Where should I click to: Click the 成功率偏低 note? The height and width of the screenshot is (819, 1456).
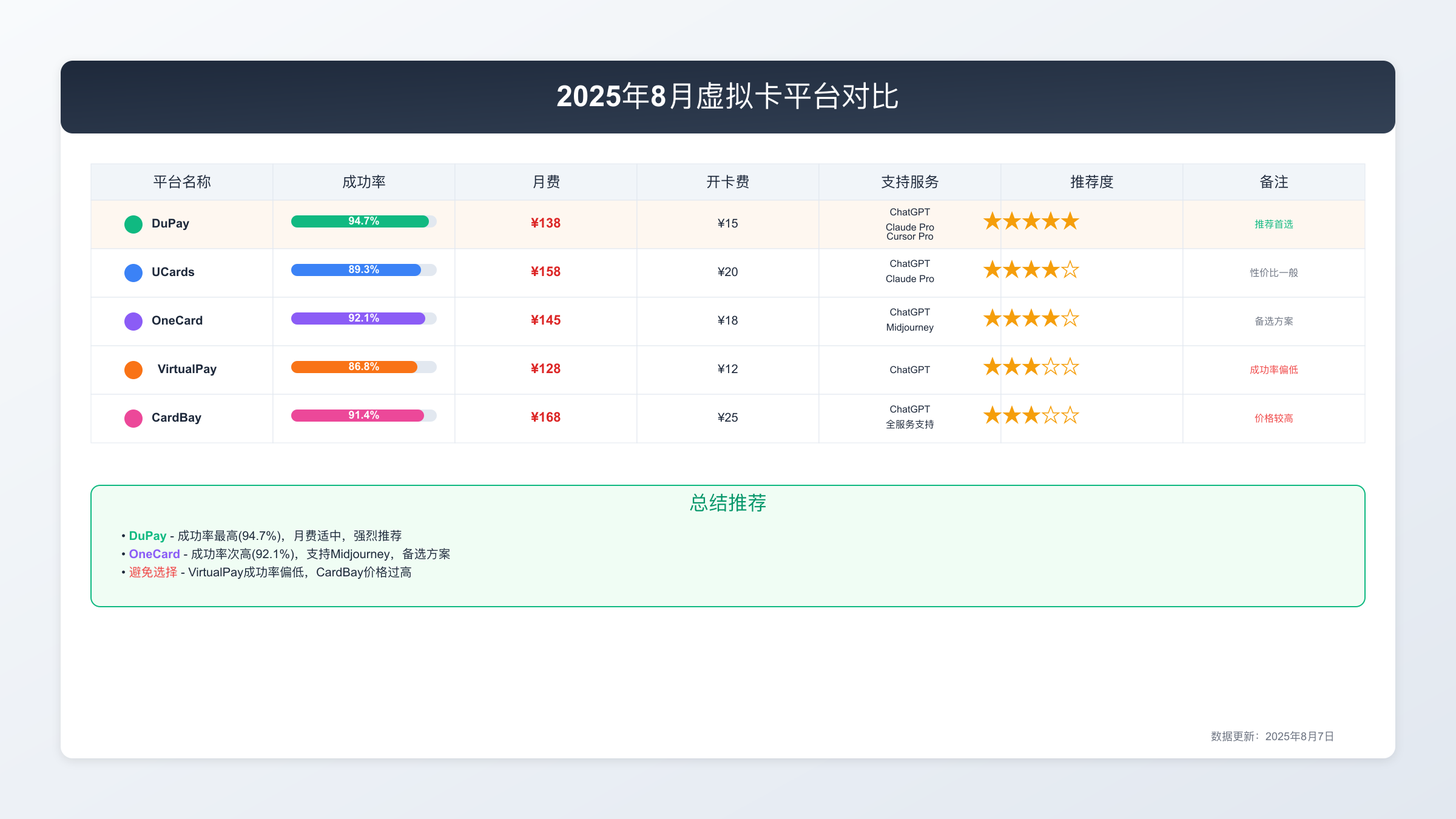coord(1273,370)
